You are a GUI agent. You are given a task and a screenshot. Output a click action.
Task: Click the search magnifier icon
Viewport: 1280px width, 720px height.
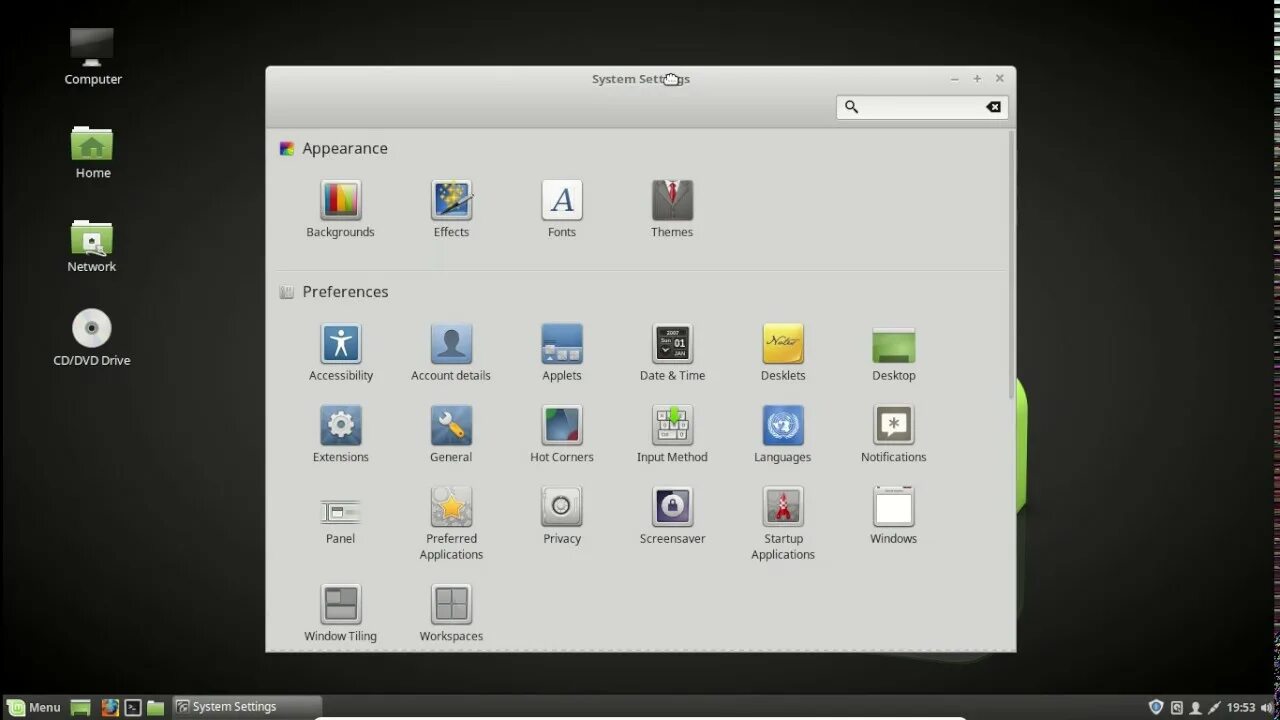(x=851, y=107)
